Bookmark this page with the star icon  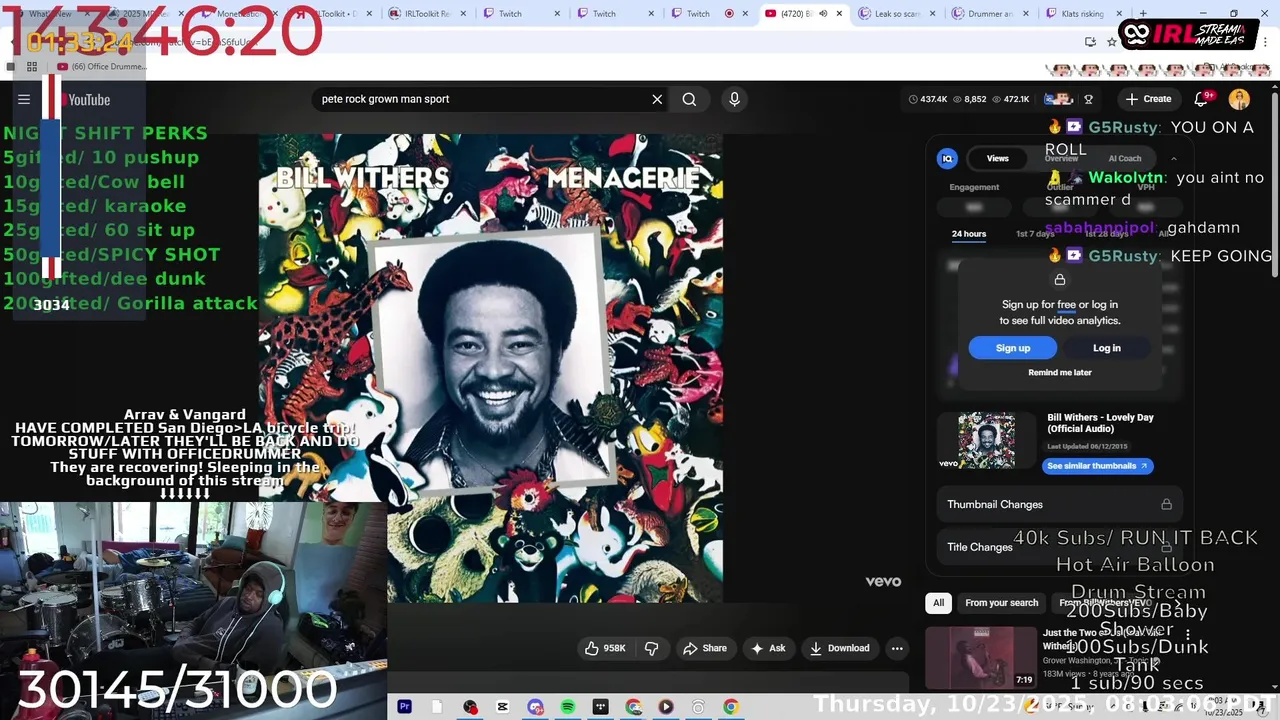click(x=1112, y=42)
